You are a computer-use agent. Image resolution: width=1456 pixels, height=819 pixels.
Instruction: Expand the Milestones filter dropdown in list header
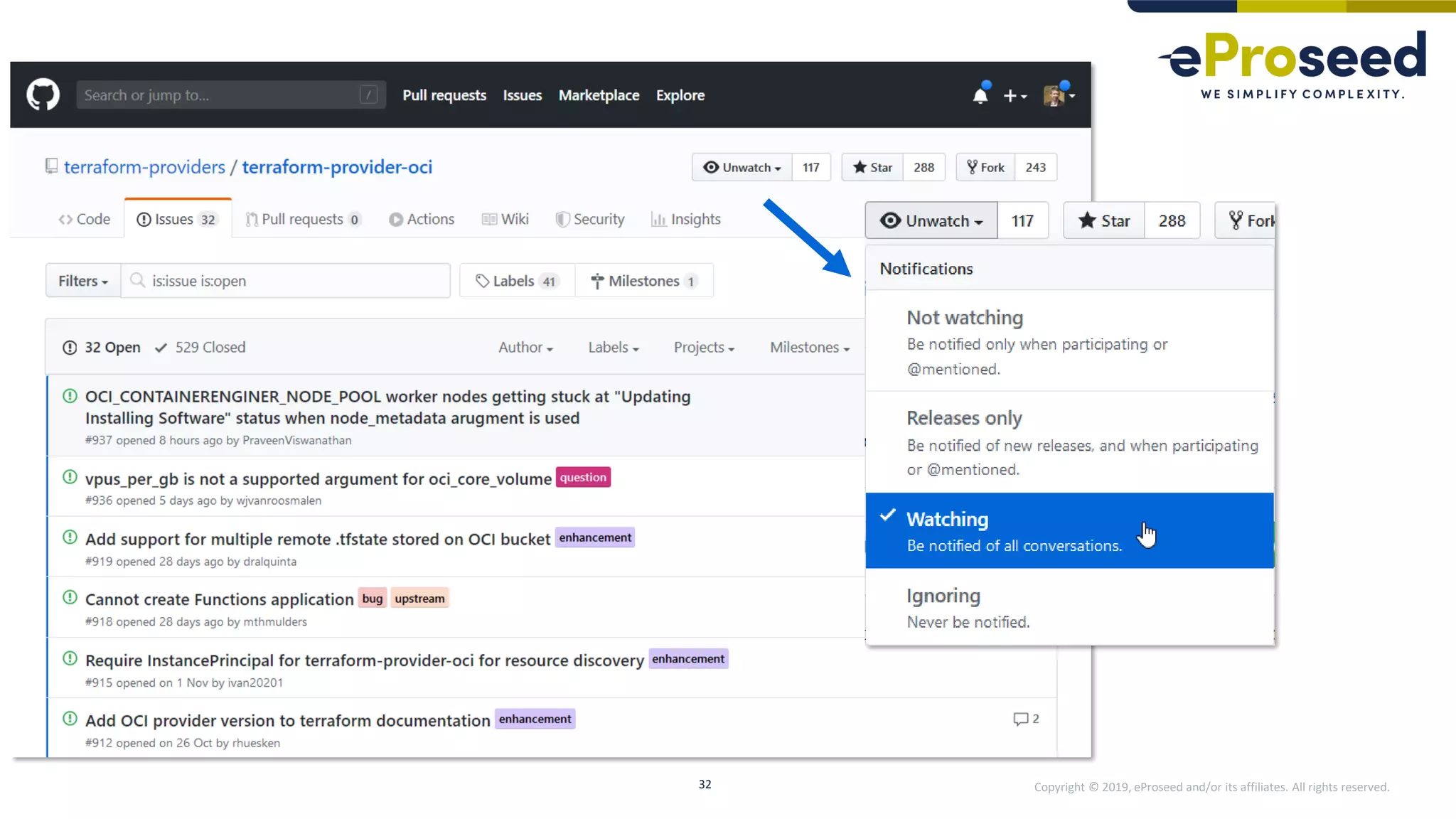tap(810, 347)
